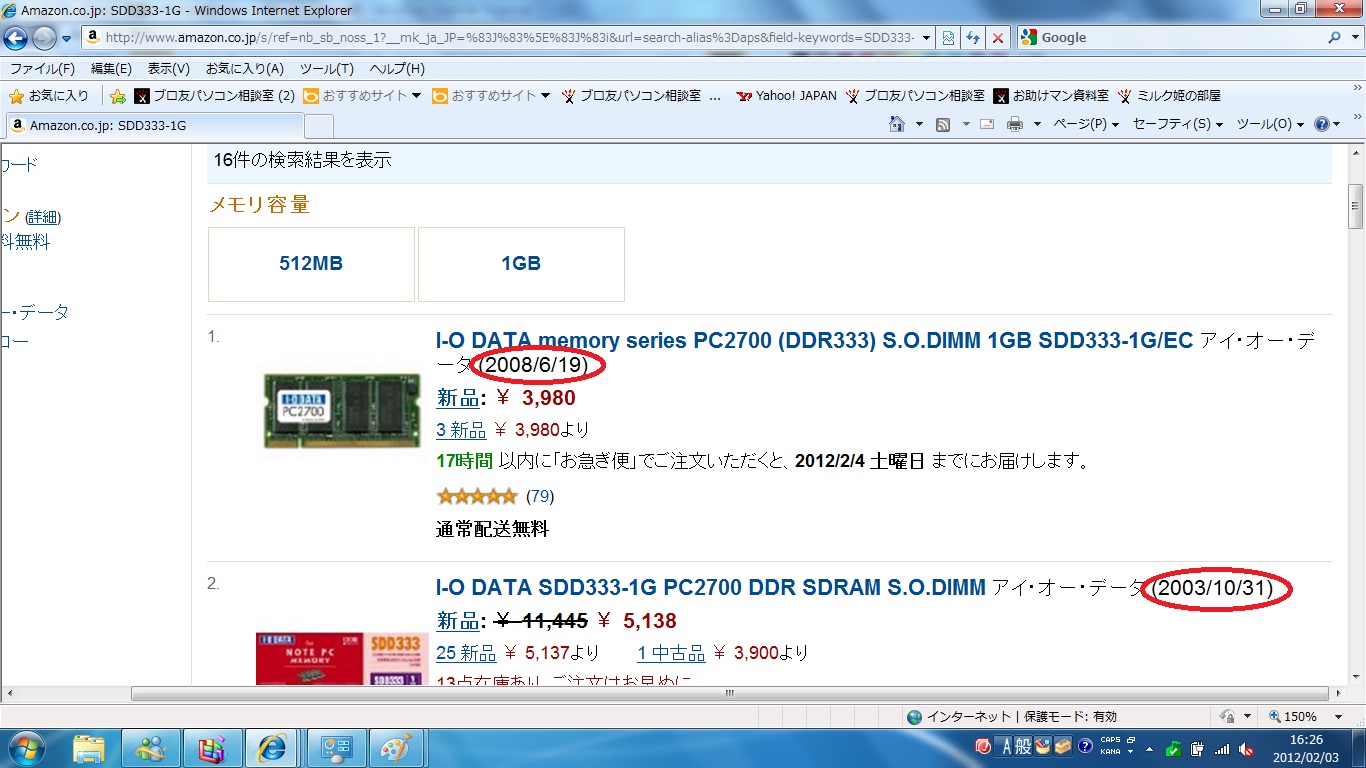Open the 1 中古品 used offers link
This screenshot has width=1366, height=768.
671,653
